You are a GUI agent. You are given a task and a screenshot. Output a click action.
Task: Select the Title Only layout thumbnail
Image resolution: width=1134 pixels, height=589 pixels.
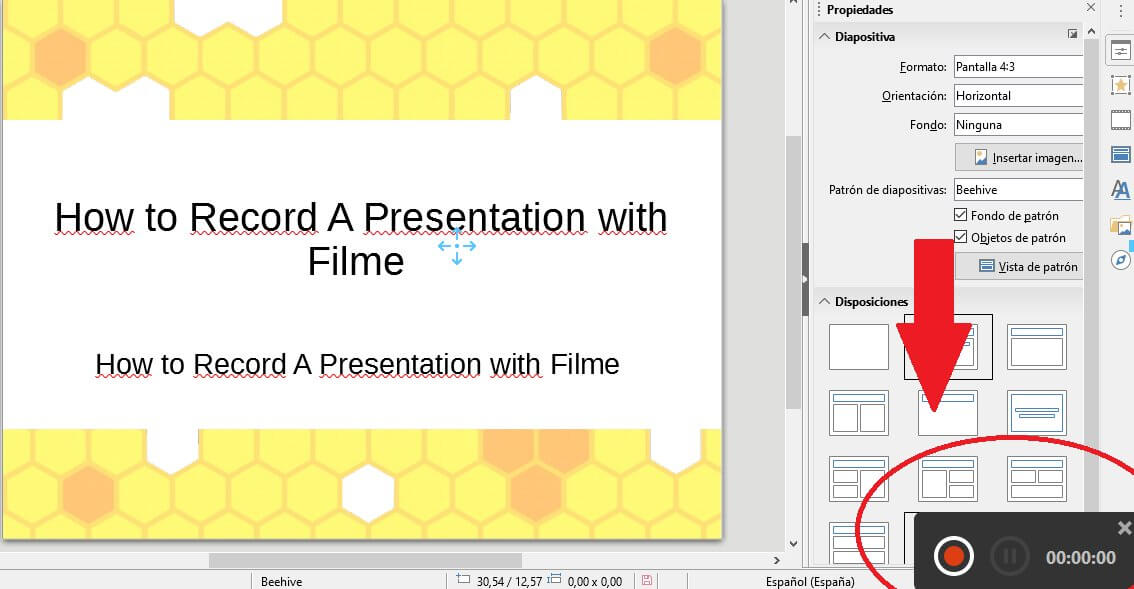pyautogui.click(x=947, y=413)
